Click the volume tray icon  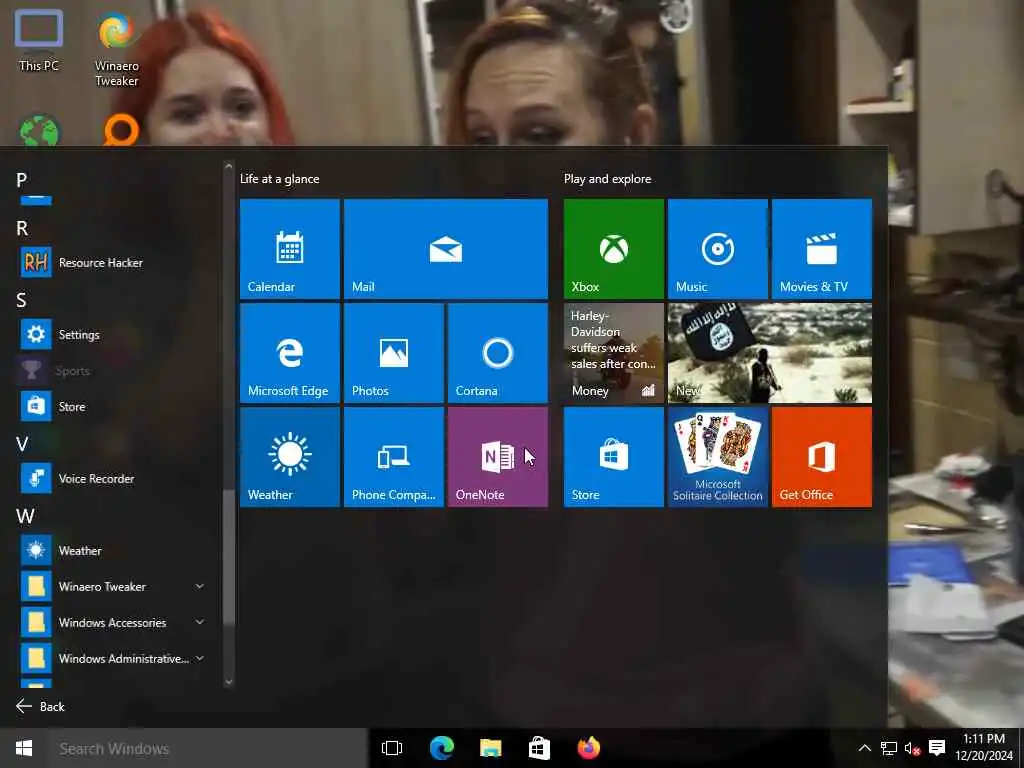912,748
